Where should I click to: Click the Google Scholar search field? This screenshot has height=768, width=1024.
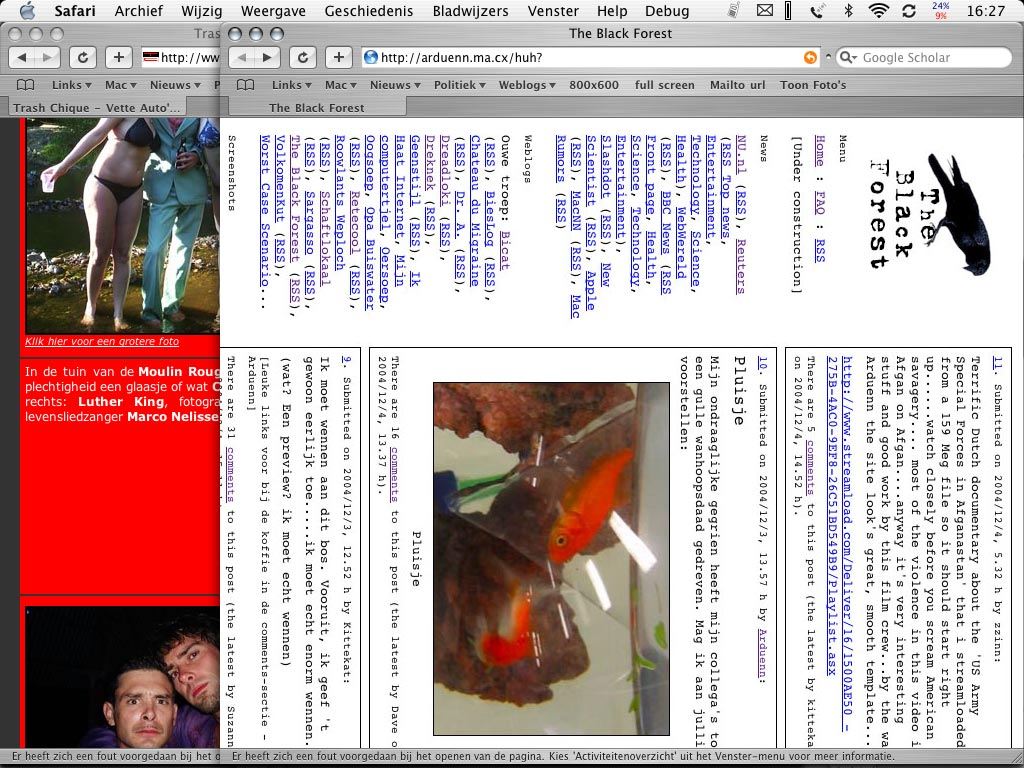point(924,57)
